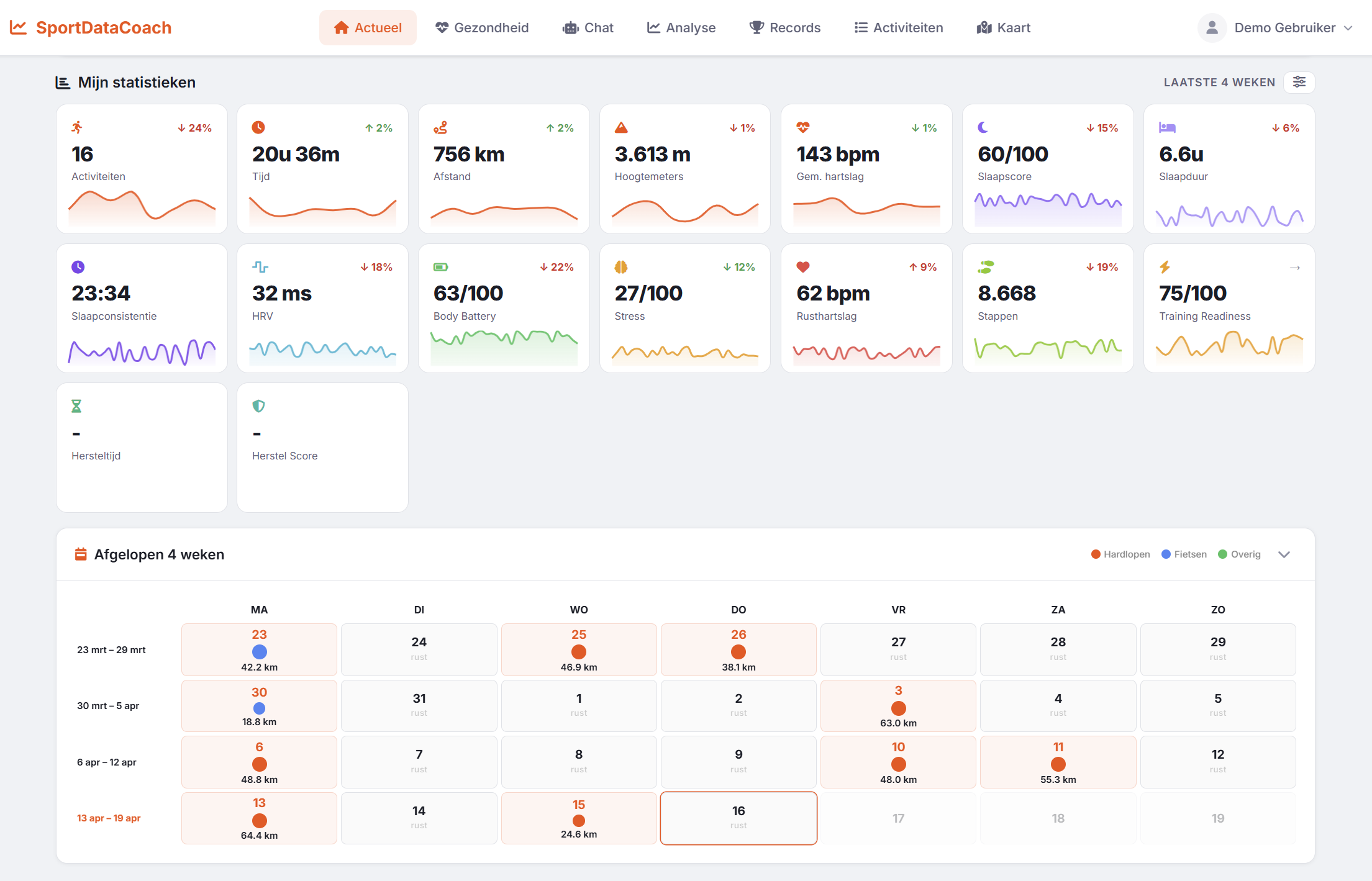Click the heart pulse icon on Gem. hartslag
This screenshot has width=1372, height=881.
tap(803, 127)
